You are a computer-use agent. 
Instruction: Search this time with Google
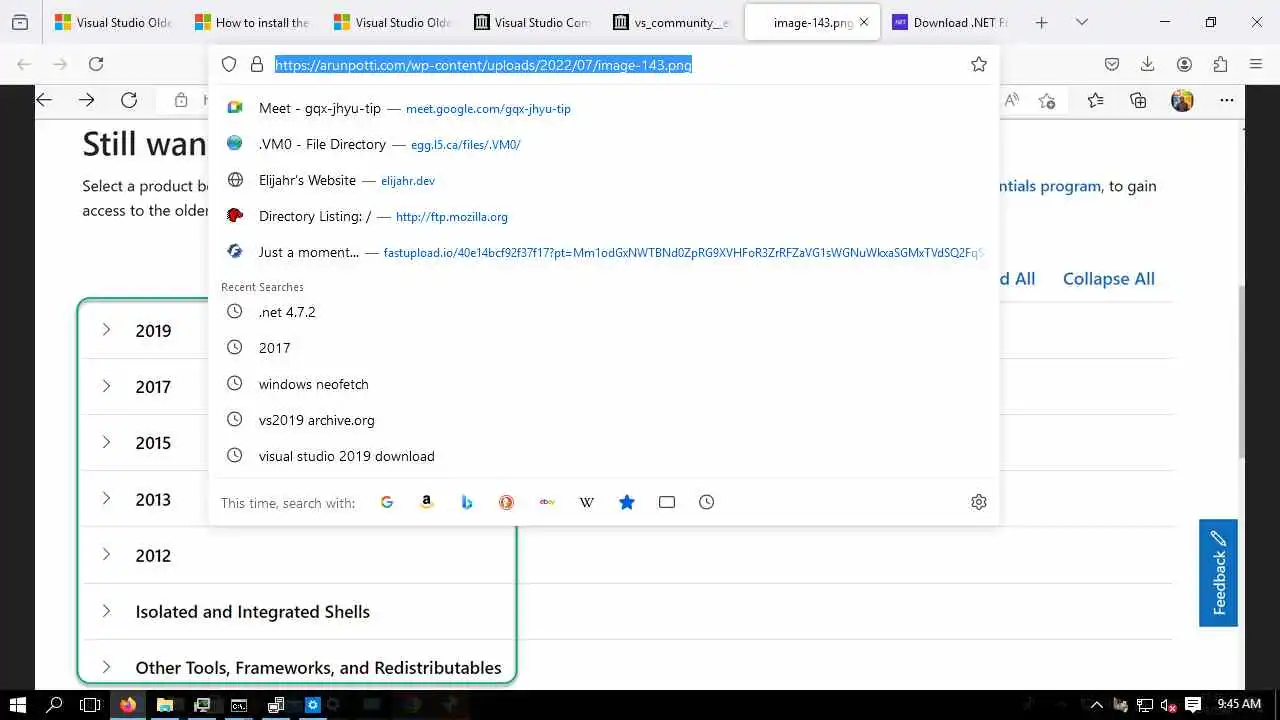(x=387, y=502)
